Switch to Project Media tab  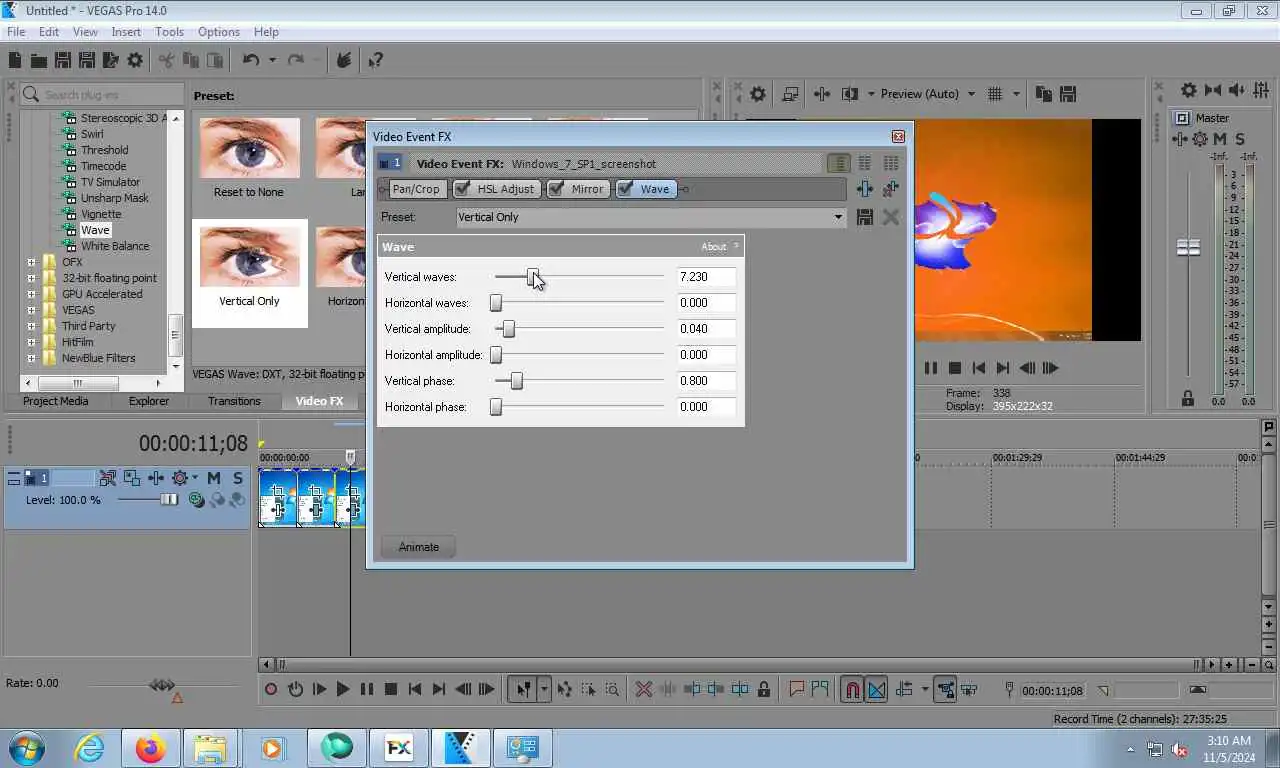click(56, 401)
